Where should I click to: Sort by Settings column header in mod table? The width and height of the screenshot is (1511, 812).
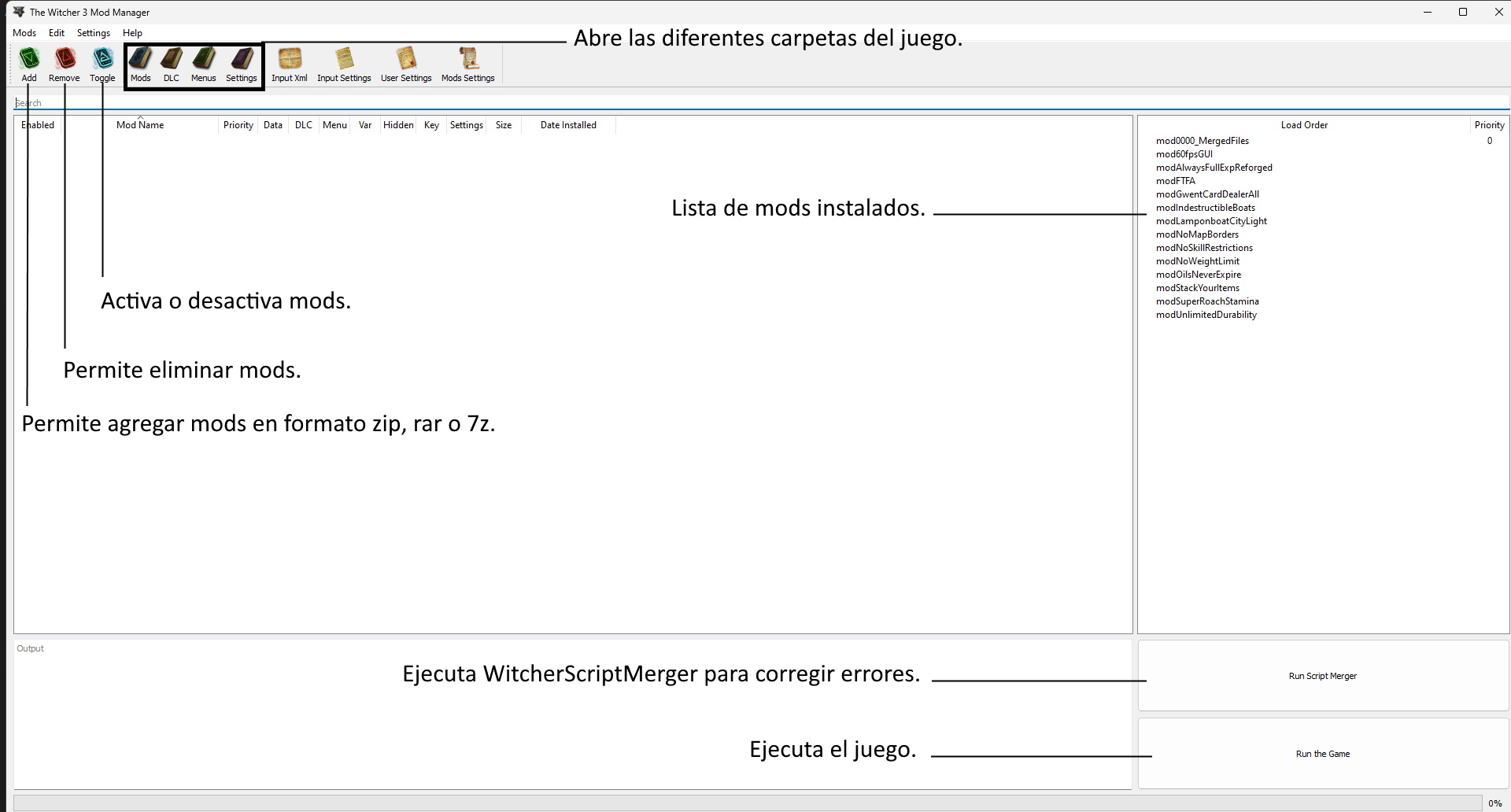point(467,125)
